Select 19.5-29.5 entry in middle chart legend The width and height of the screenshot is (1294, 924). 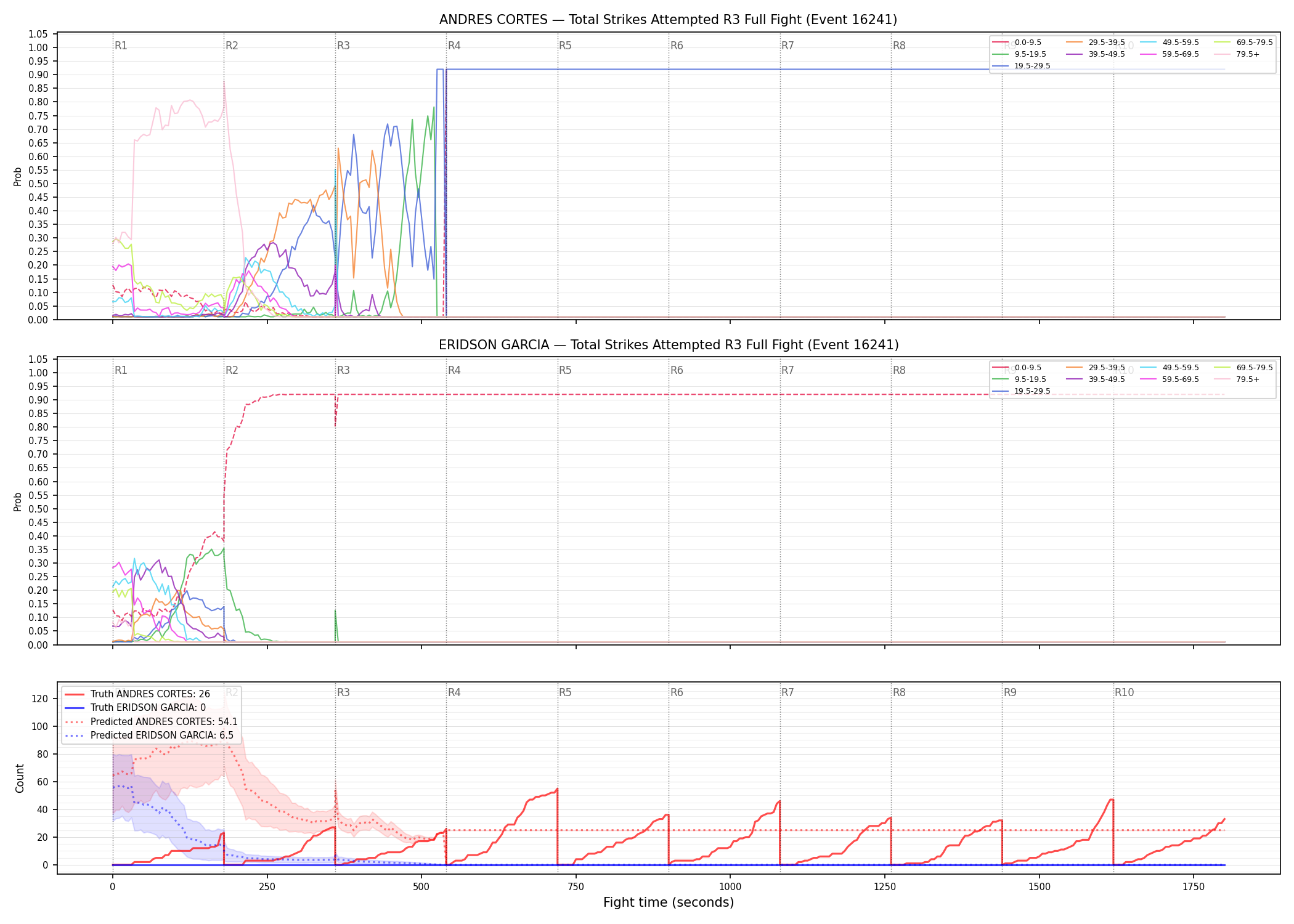pos(1021,391)
